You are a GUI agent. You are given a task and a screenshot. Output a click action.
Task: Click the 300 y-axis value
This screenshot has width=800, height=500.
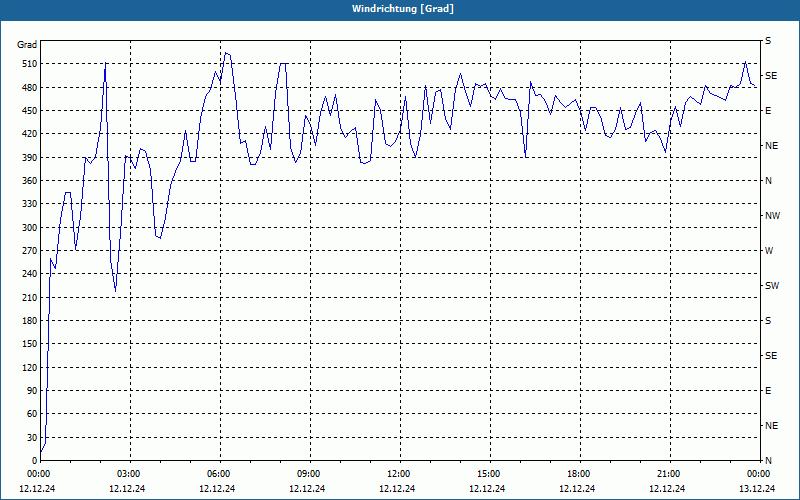[30, 228]
